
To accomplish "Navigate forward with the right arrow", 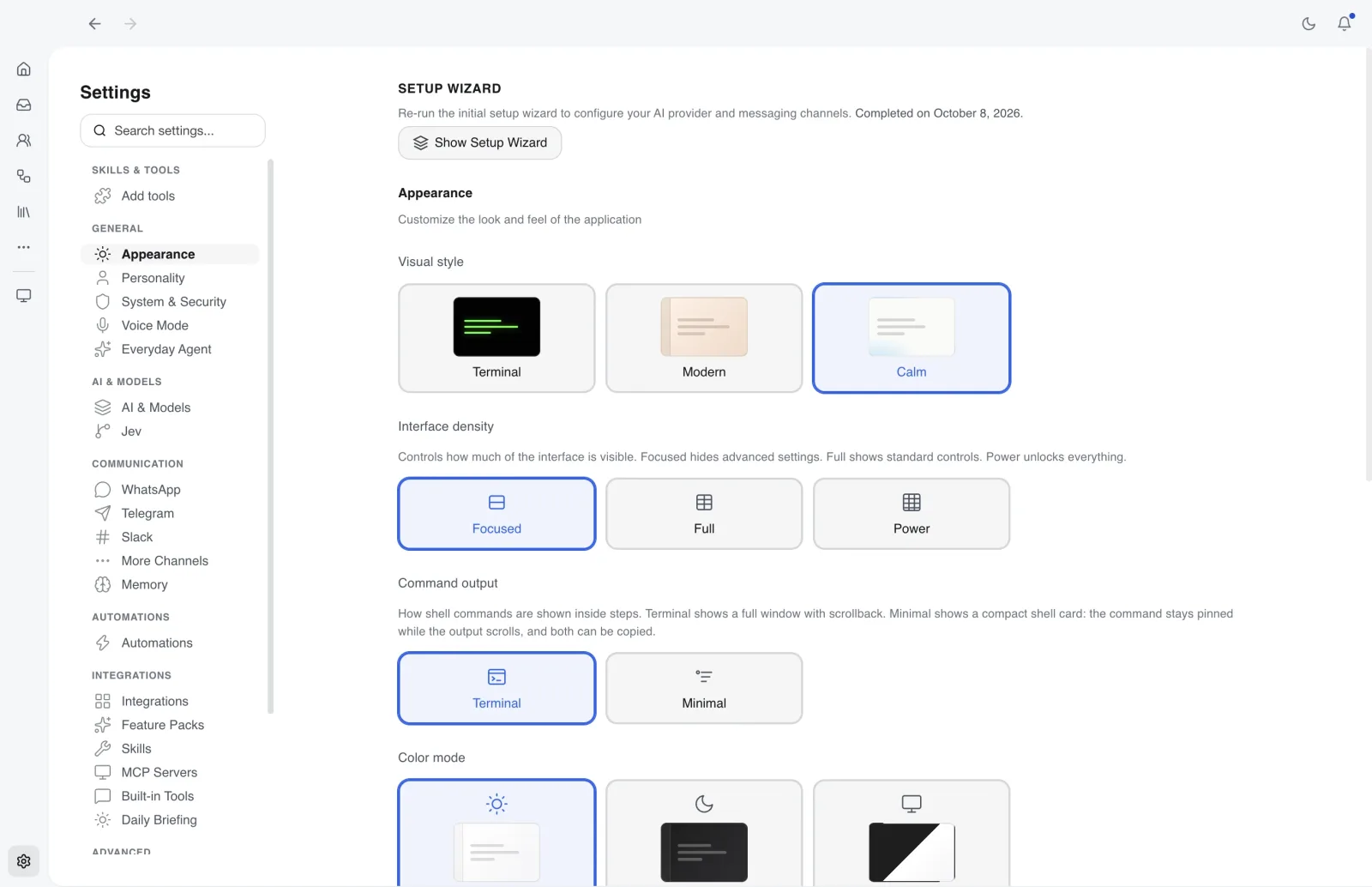I will (x=130, y=24).
